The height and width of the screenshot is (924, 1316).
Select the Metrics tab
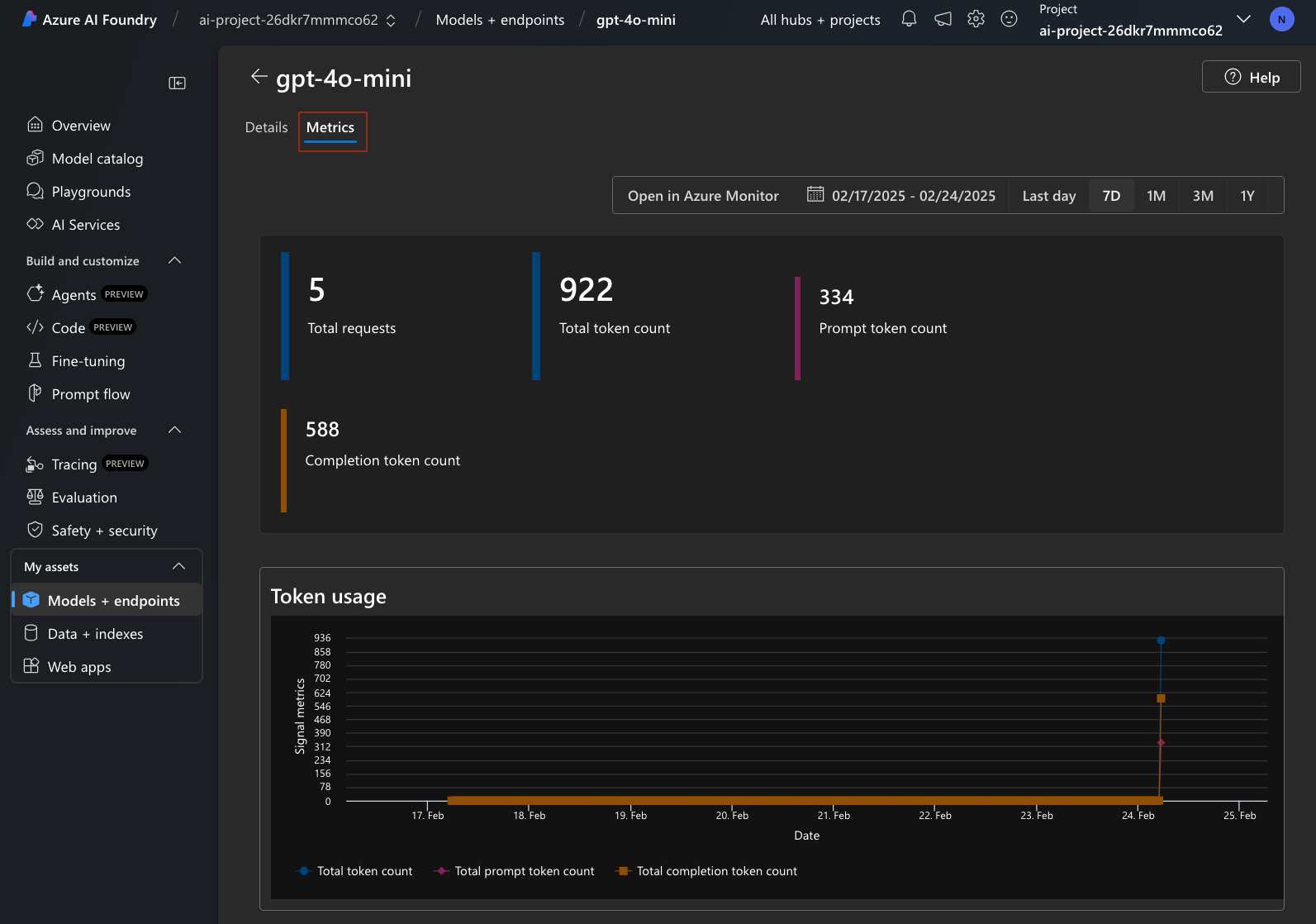[330, 127]
